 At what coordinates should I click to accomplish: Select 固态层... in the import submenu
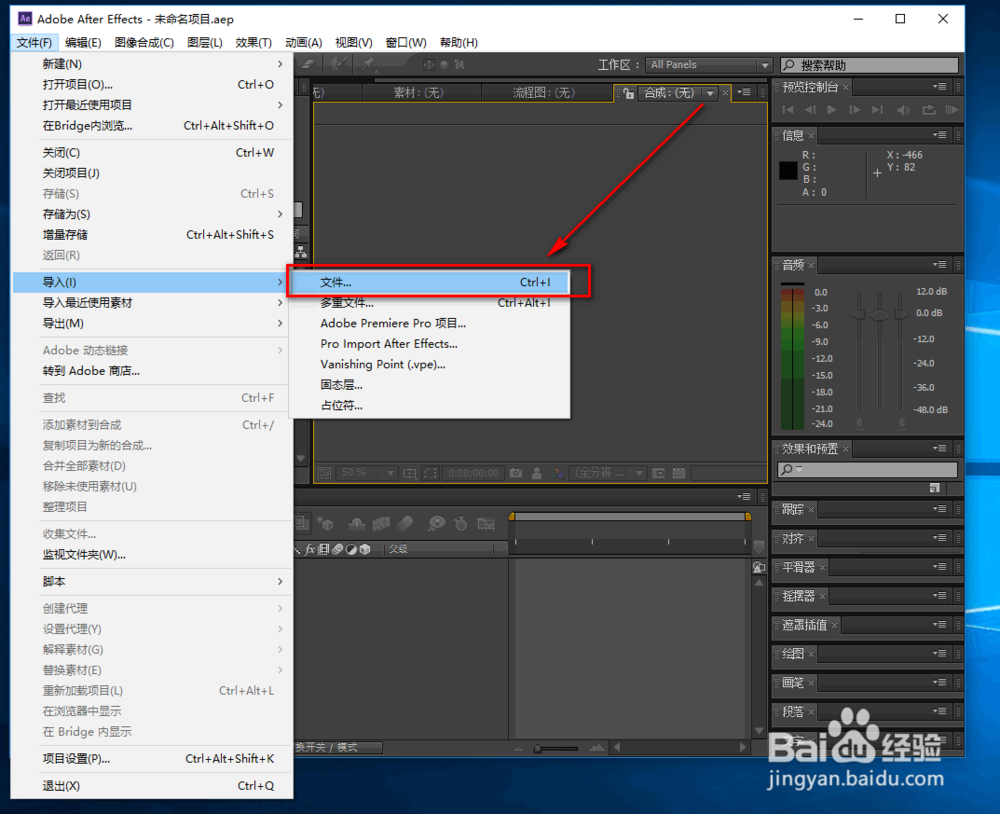pos(429,385)
